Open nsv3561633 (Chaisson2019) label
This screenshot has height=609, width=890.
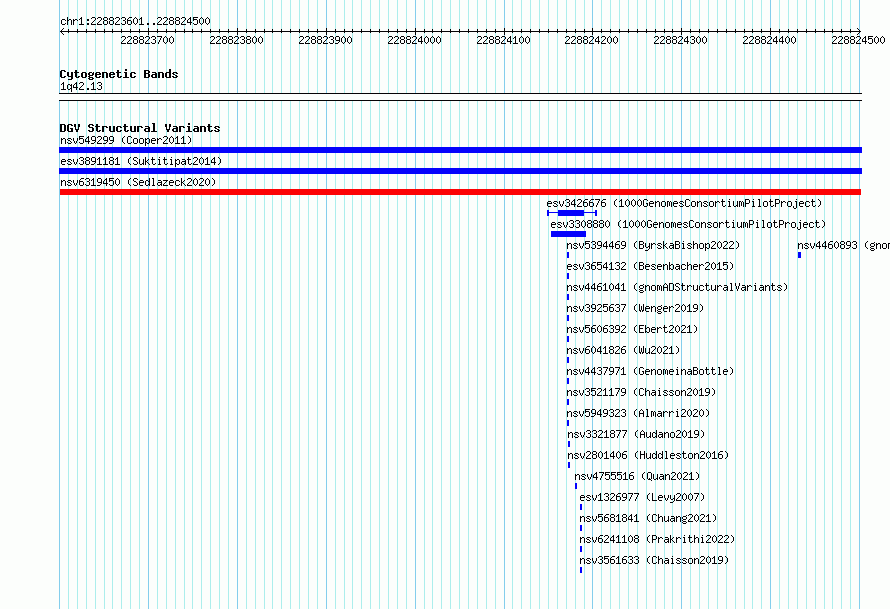[654, 560]
